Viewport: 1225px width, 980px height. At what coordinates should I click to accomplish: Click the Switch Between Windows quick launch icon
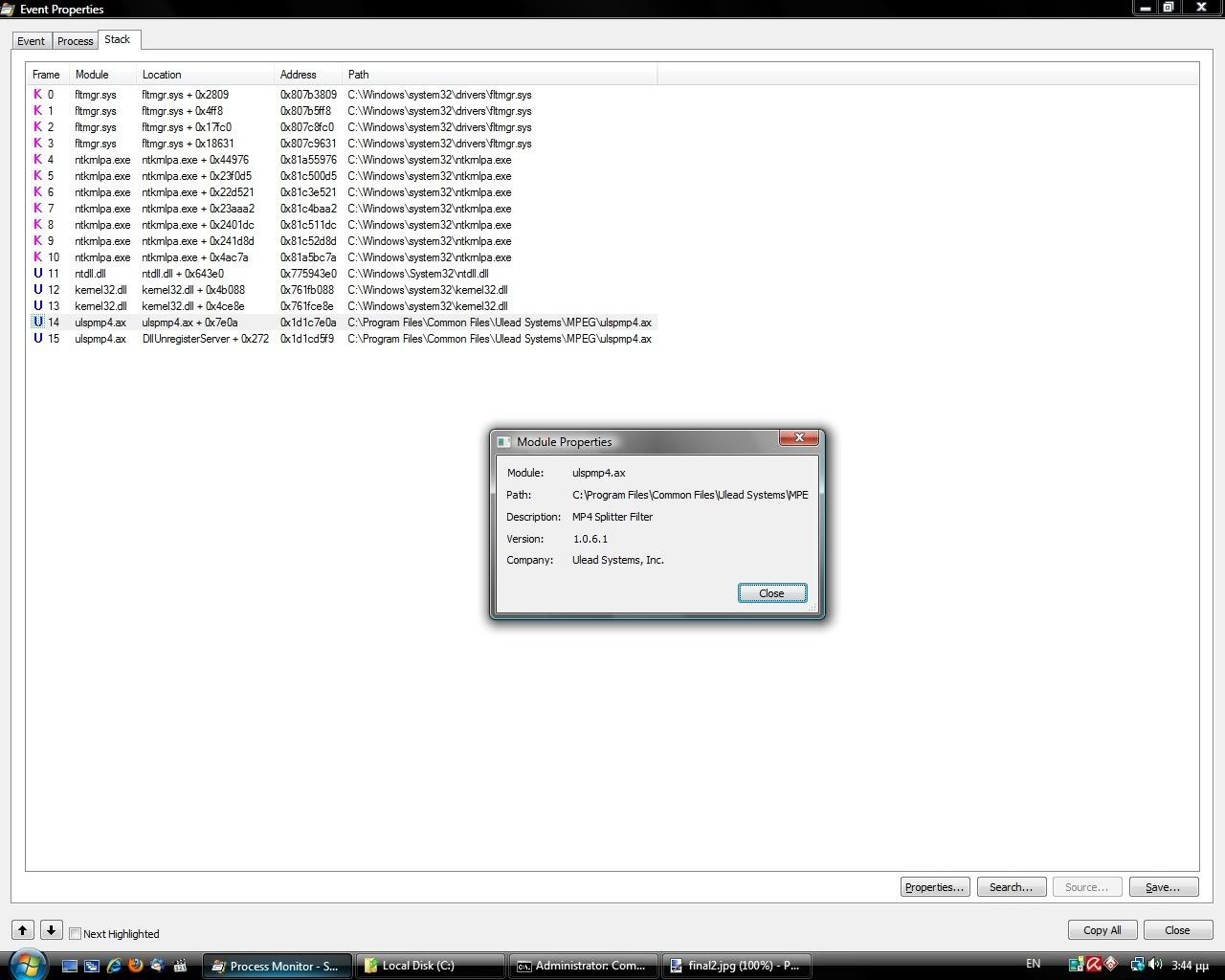pos(92,966)
